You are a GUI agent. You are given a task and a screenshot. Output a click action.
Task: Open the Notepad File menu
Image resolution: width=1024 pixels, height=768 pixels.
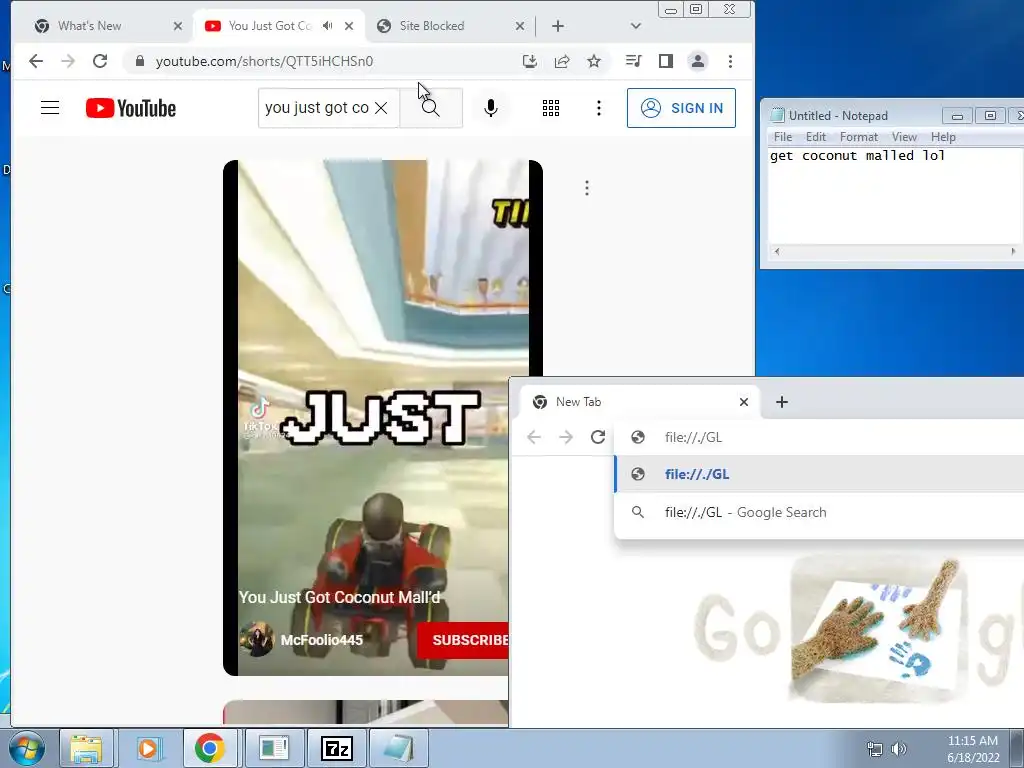pyautogui.click(x=782, y=136)
